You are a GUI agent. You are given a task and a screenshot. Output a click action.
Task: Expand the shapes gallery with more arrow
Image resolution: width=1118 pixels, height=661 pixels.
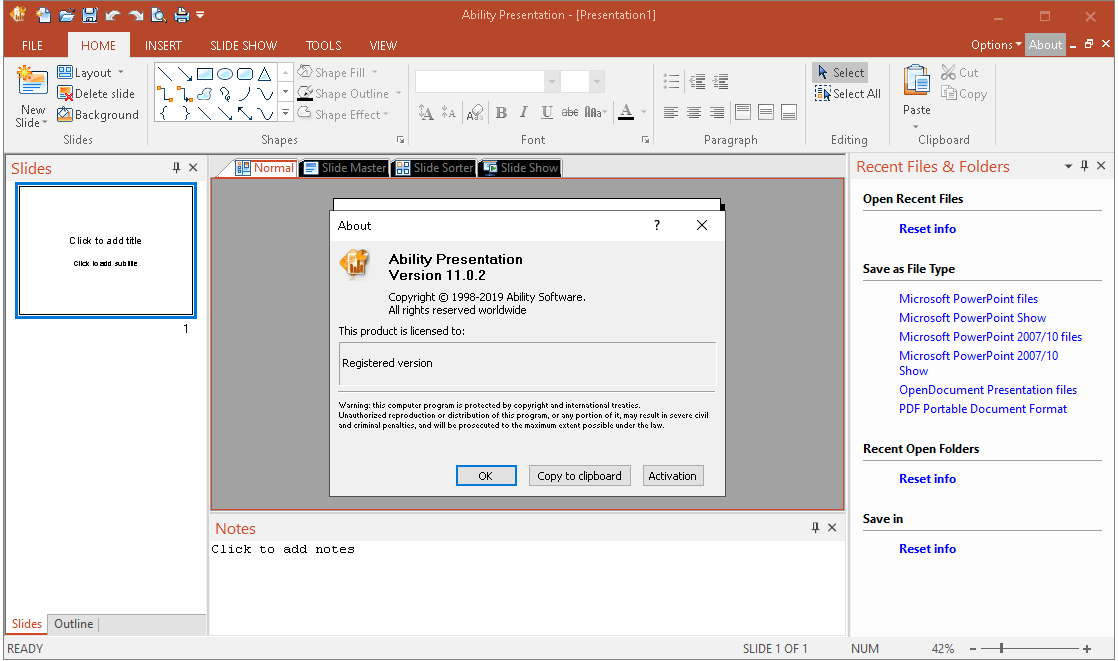(285, 113)
